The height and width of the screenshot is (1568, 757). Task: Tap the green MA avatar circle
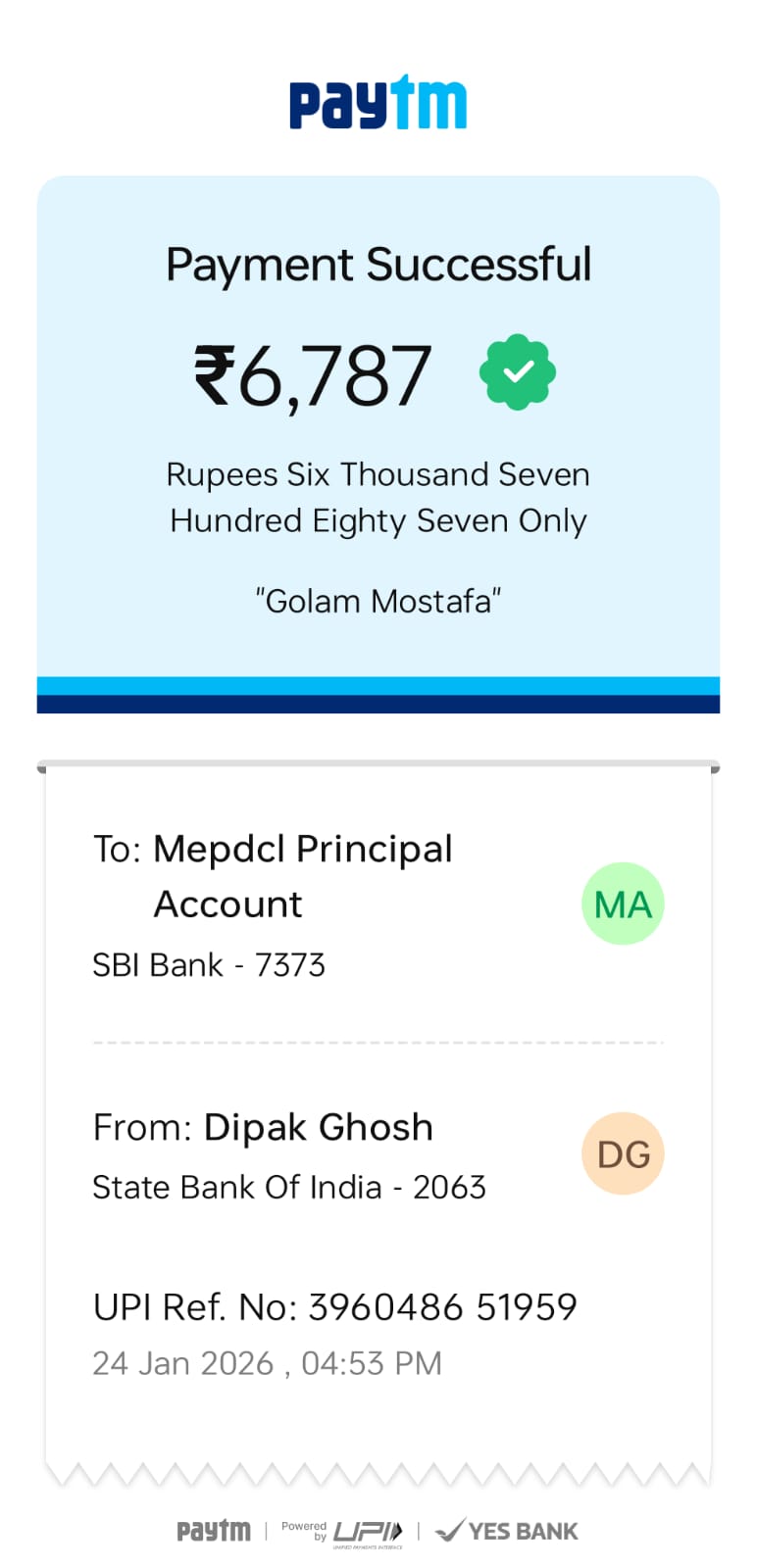click(623, 904)
